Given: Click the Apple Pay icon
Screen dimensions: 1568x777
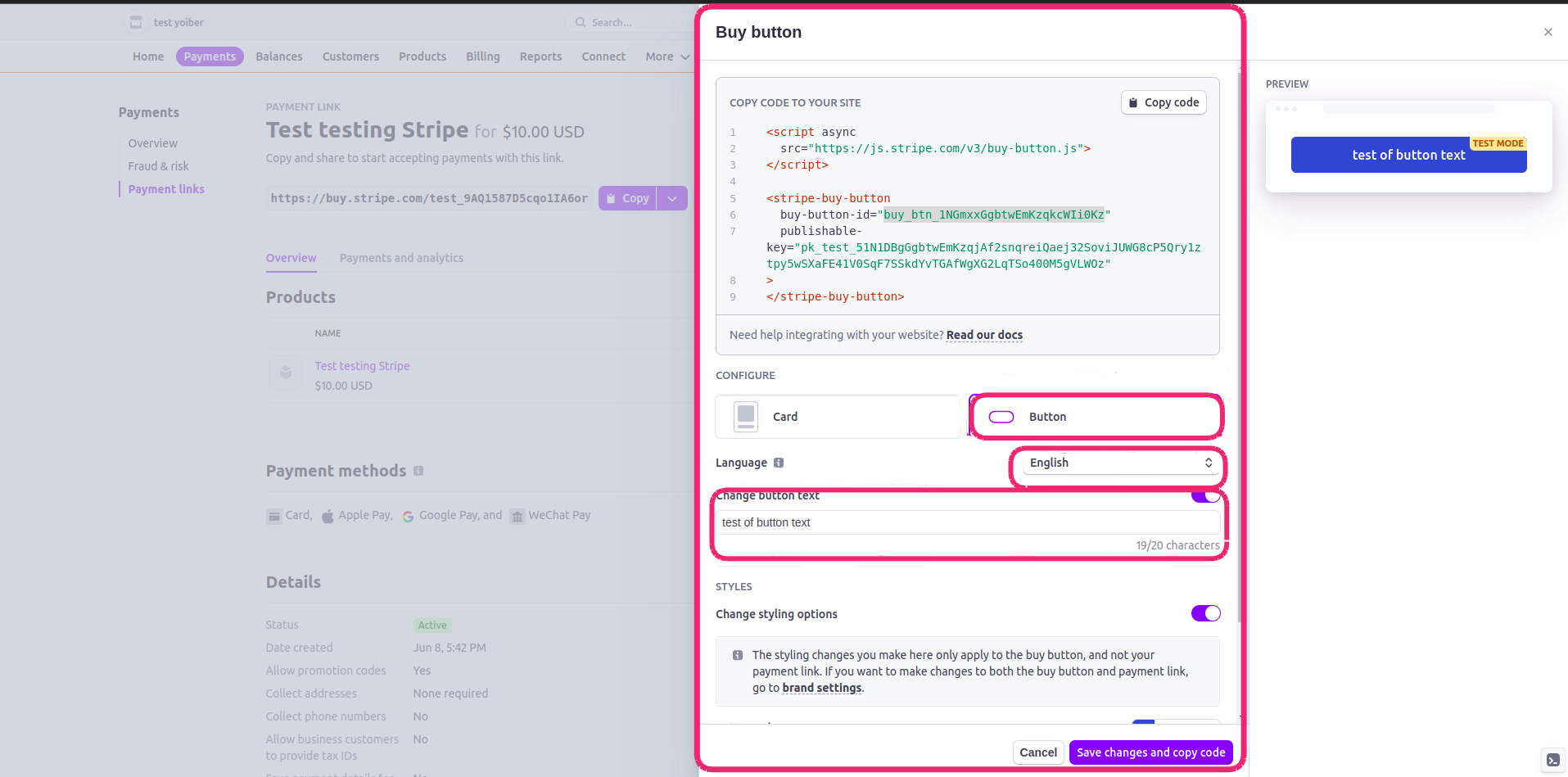Looking at the screenshot, I should coord(328,516).
